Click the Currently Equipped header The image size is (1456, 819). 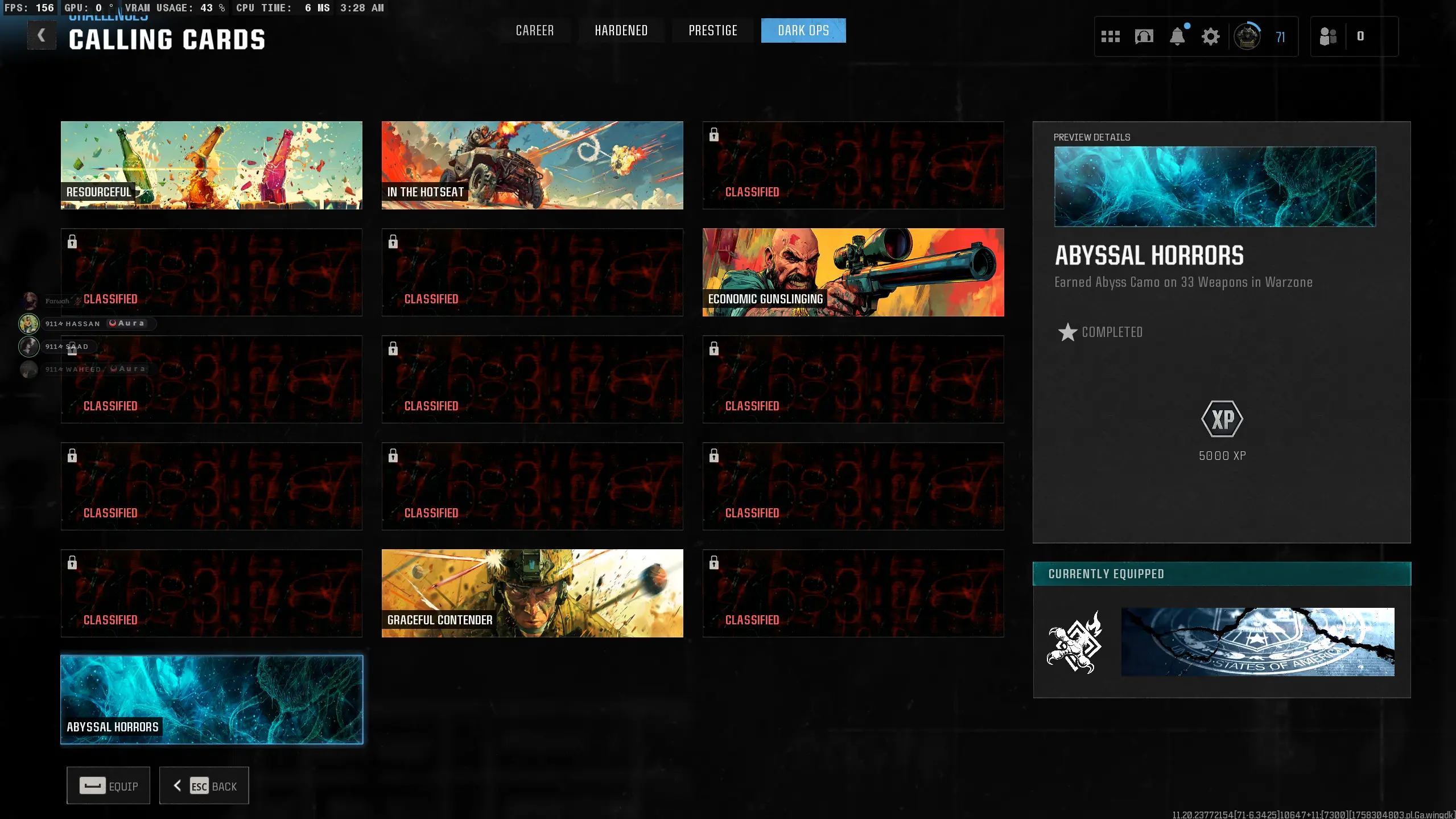pyautogui.click(x=1222, y=574)
